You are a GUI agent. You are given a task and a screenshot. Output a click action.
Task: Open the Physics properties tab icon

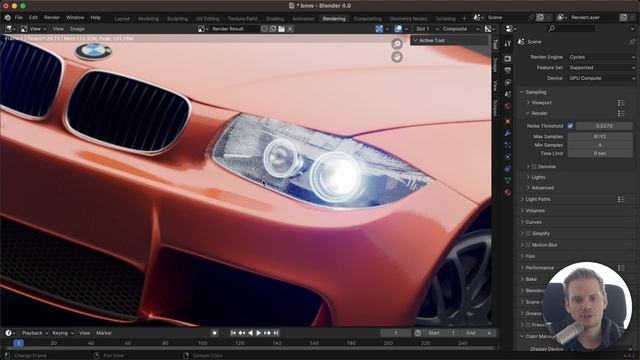point(508,157)
